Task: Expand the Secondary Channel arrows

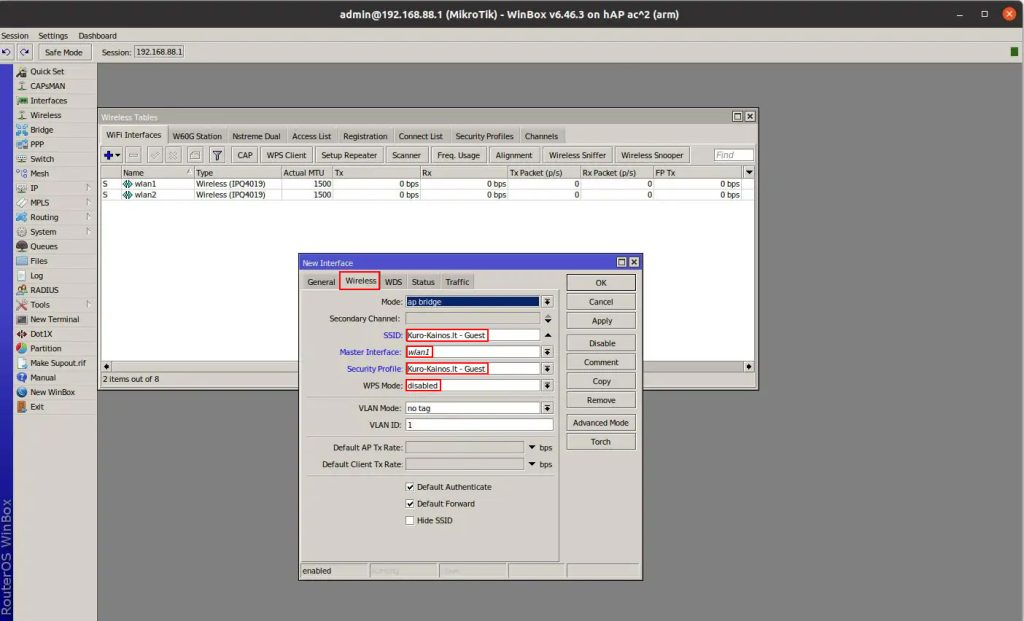Action: (x=547, y=319)
